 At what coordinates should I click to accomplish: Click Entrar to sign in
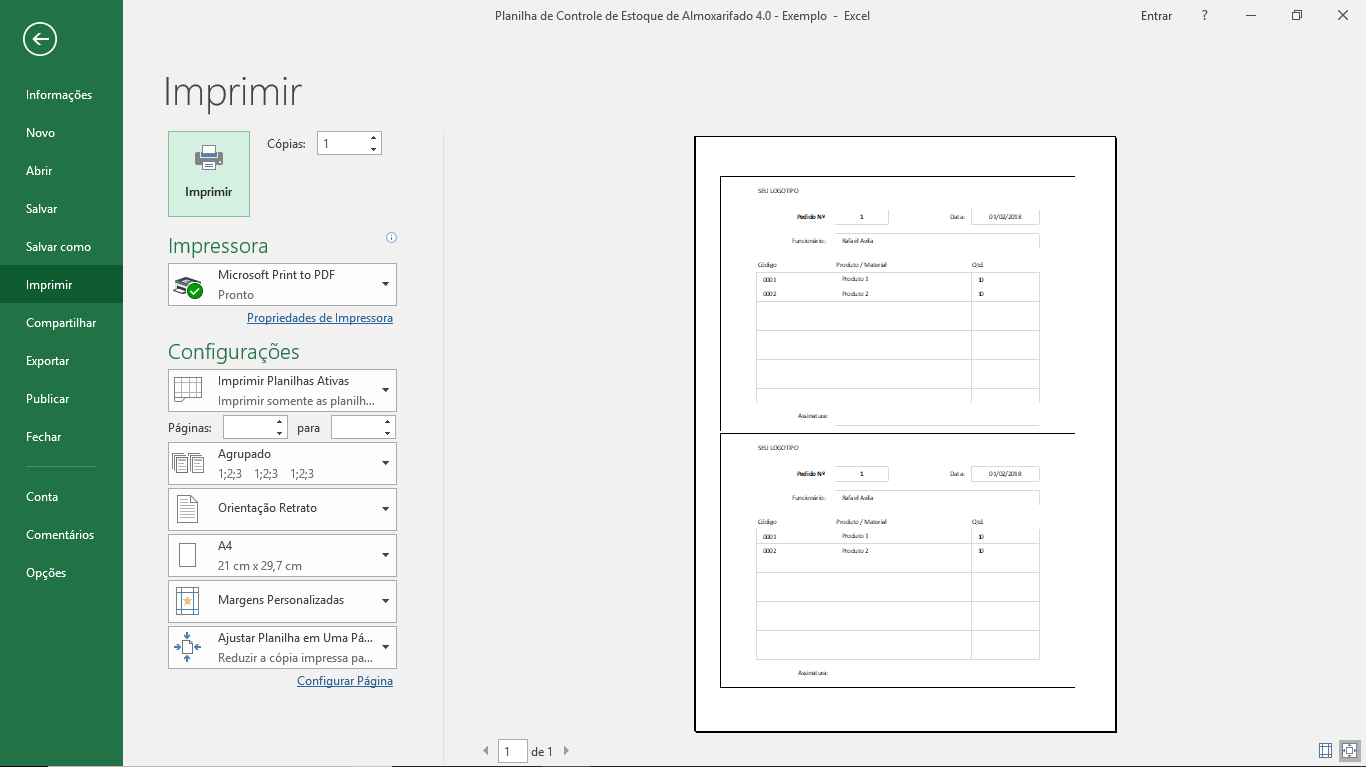[1156, 16]
